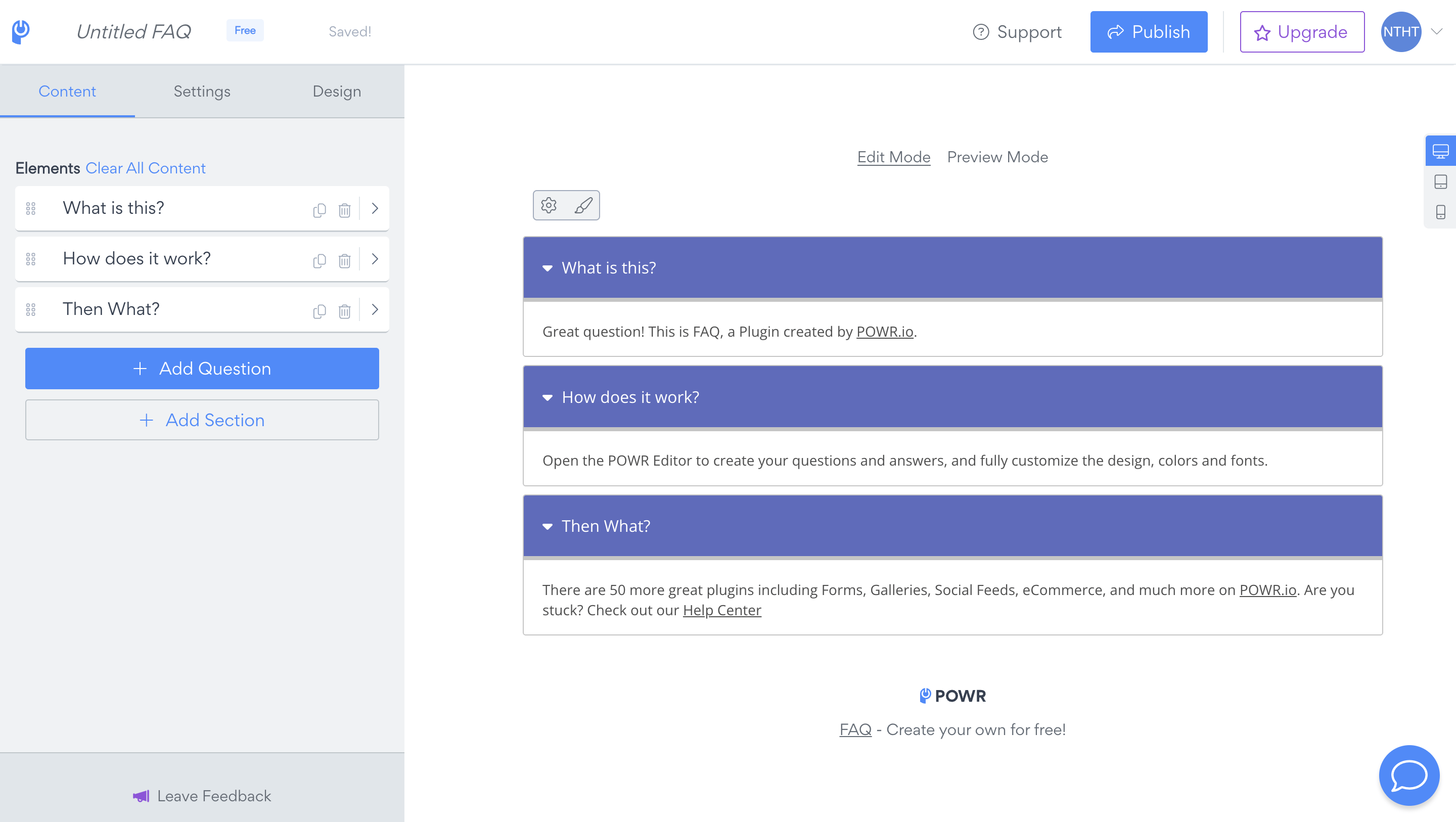Open design brush tool in preview toolbar

583,205
